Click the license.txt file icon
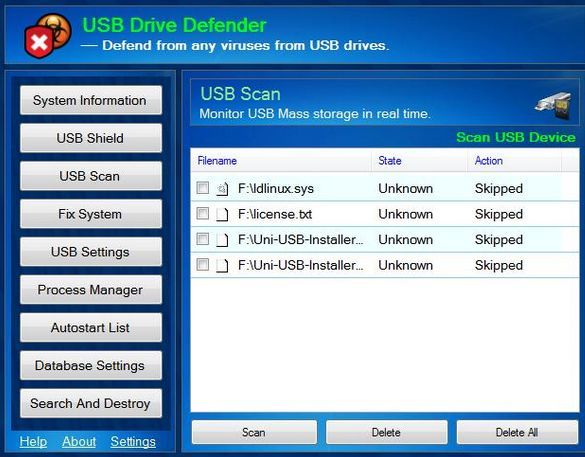This screenshot has height=457, width=585. tap(222, 215)
